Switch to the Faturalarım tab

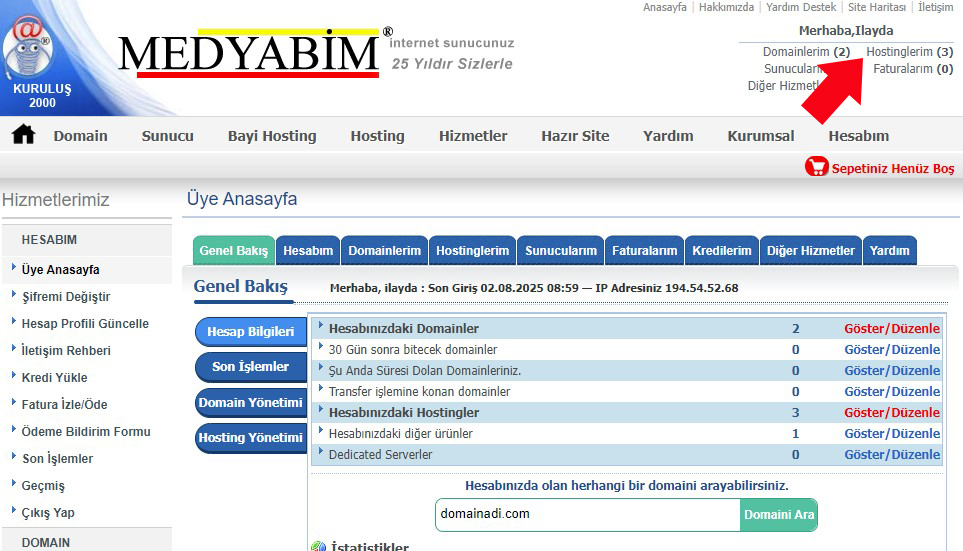click(644, 251)
